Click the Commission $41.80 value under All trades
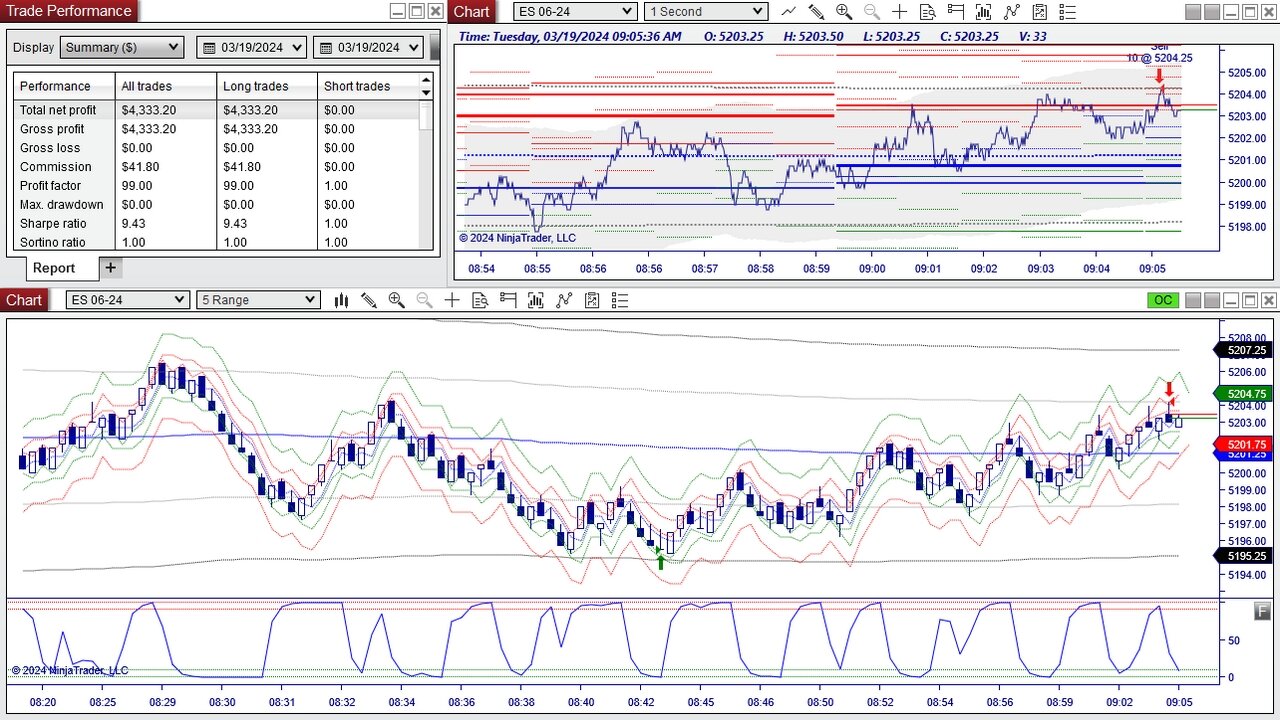This screenshot has height=720, width=1280. (x=142, y=167)
